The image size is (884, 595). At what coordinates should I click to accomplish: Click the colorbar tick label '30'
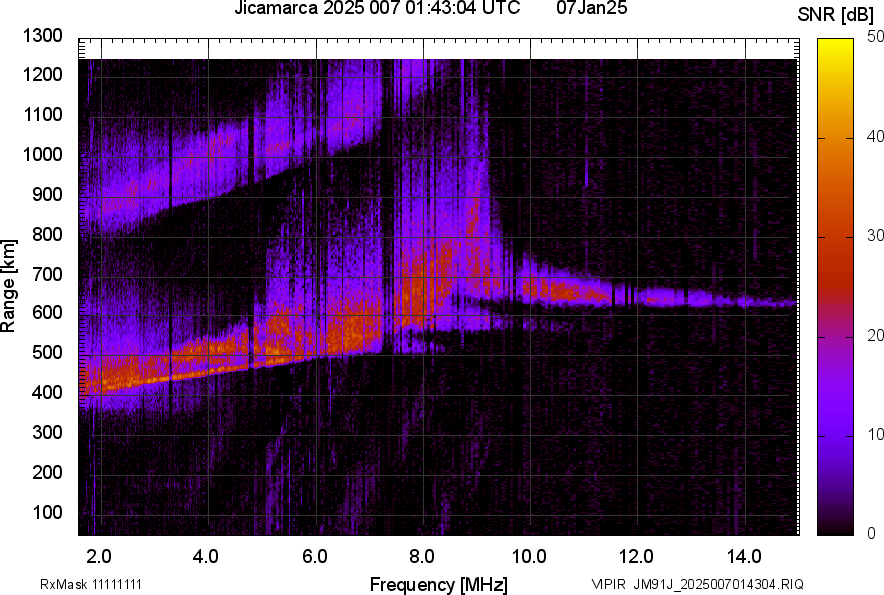point(875,235)
